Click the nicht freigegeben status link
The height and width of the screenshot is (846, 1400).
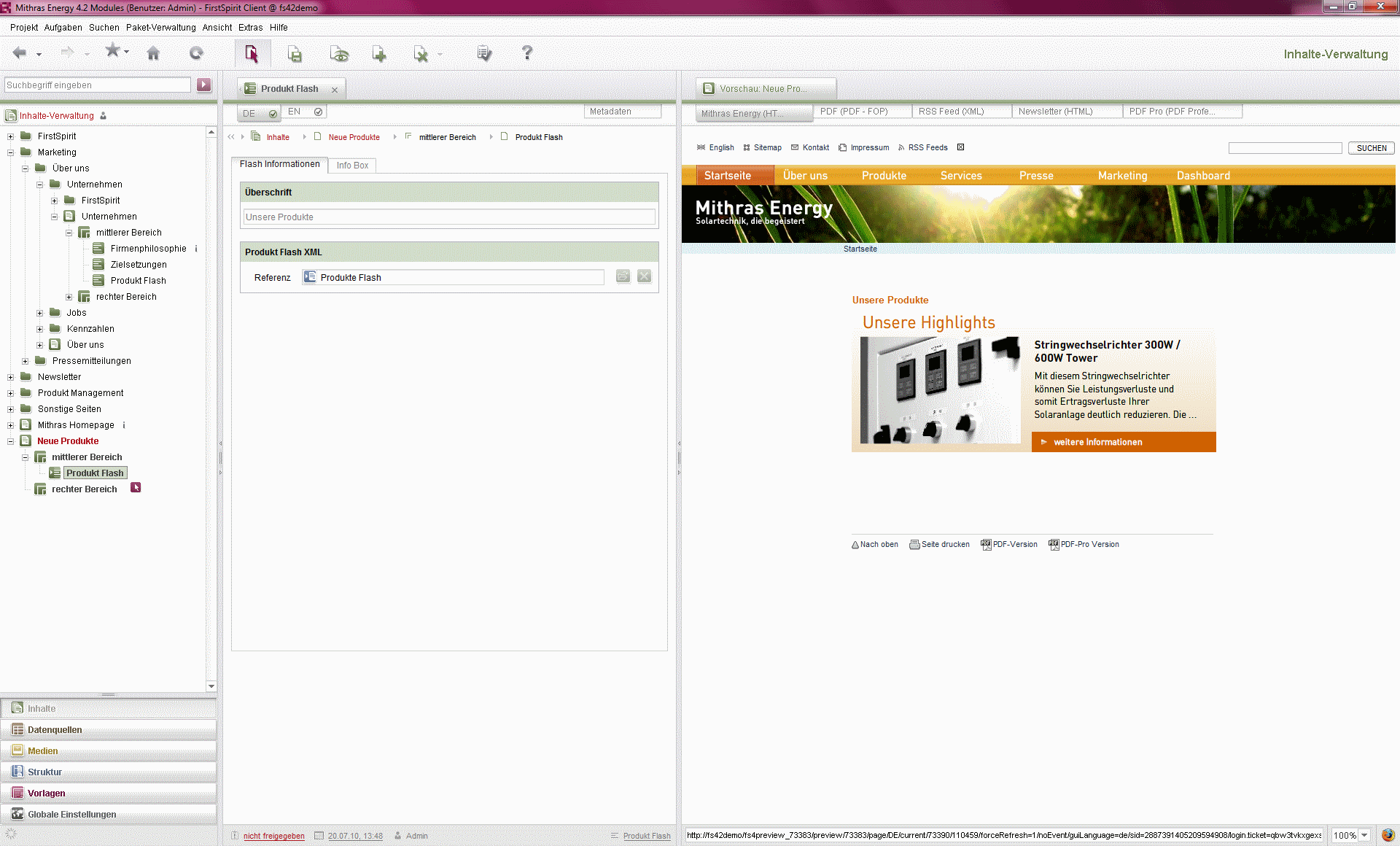click(274, 836)
